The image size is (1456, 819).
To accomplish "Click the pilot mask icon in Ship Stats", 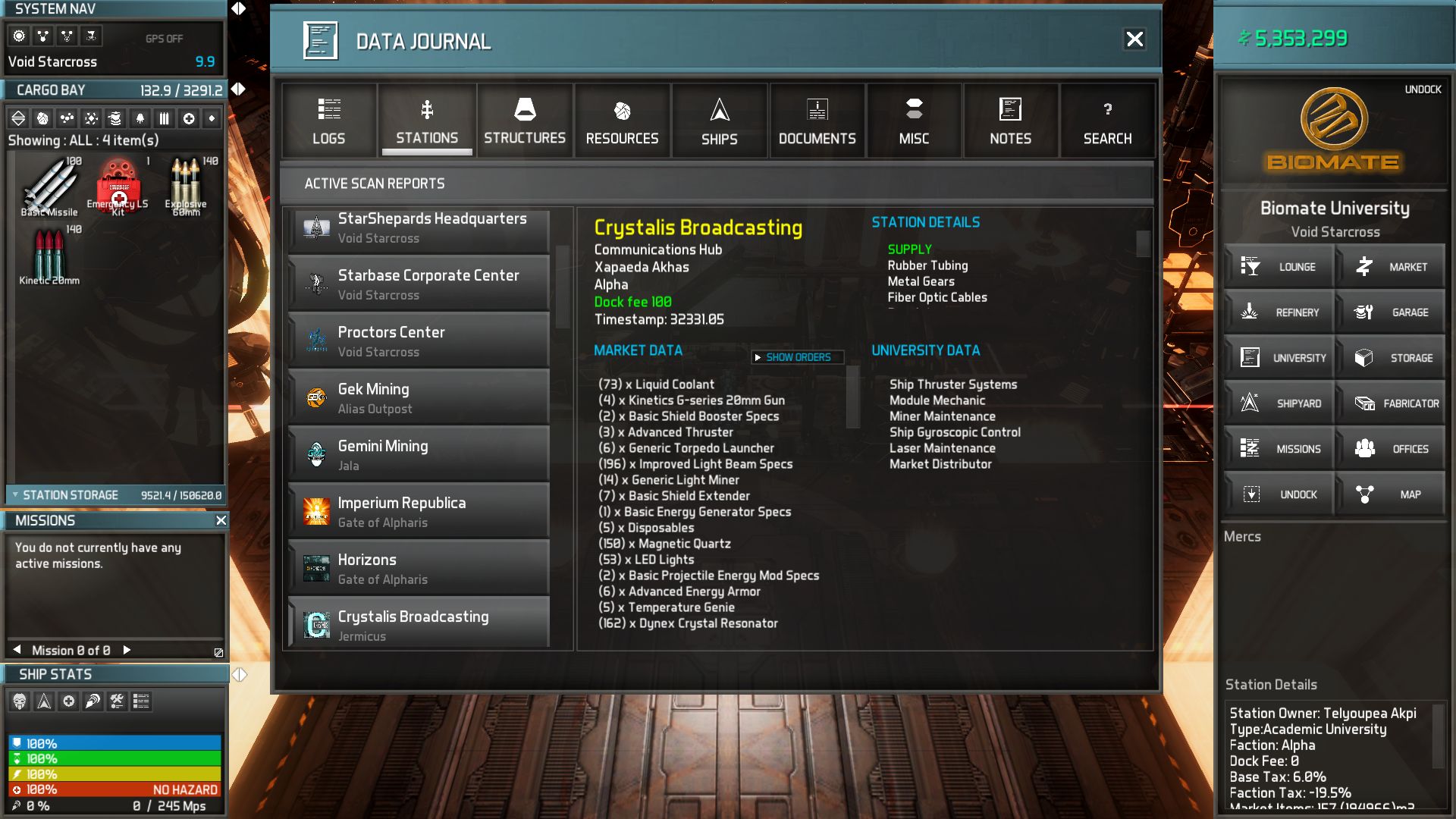I will pos(20,701).
